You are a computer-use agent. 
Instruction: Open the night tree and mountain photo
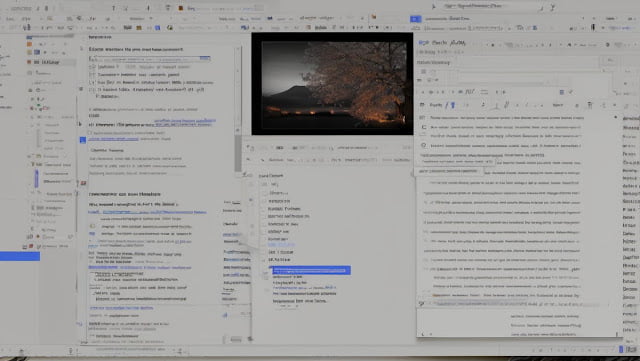[332, 84]
